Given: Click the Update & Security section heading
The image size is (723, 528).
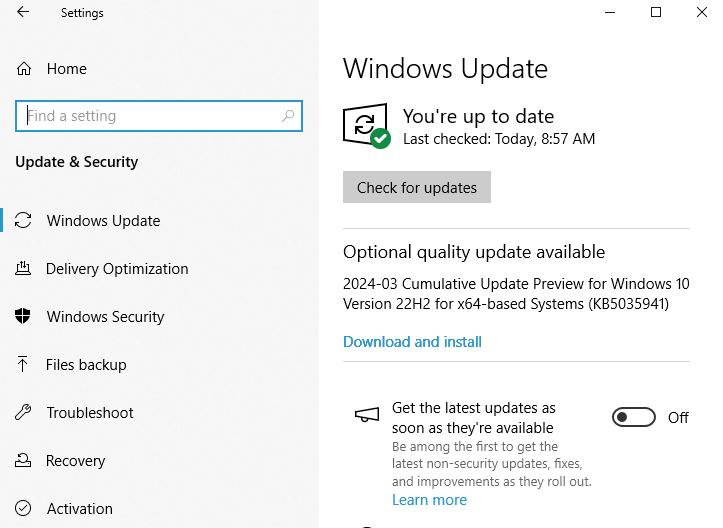Looking at the screenshot, I should click(77, 162).
